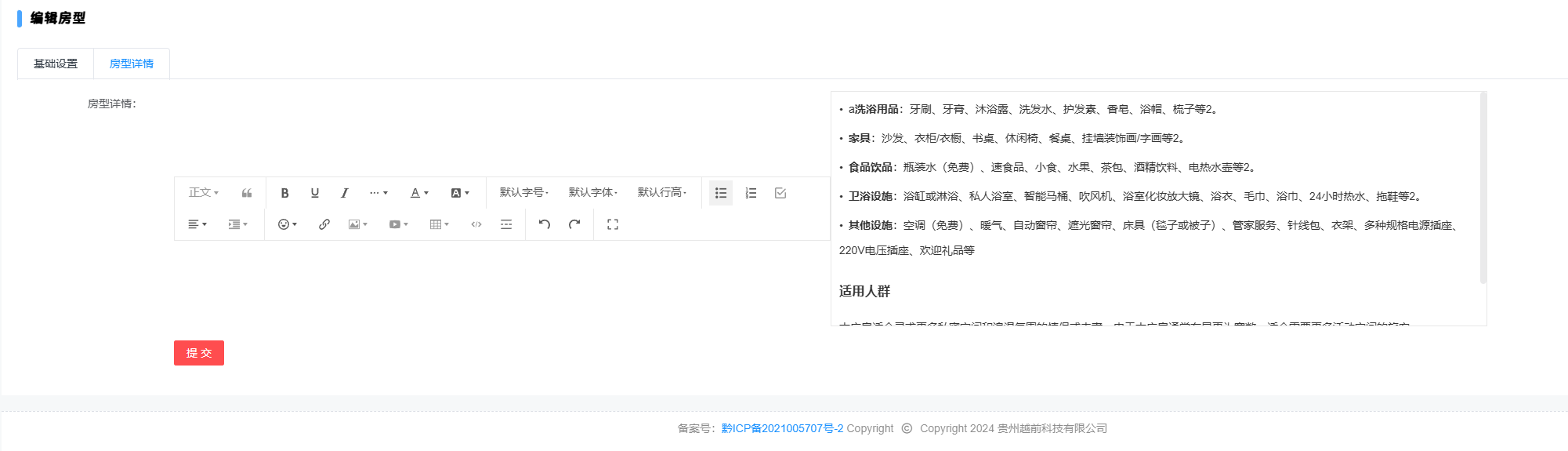The width and height of the screenshot is (1568, 451).
Task: Apply italic formatting
Action: coord(344,193)
